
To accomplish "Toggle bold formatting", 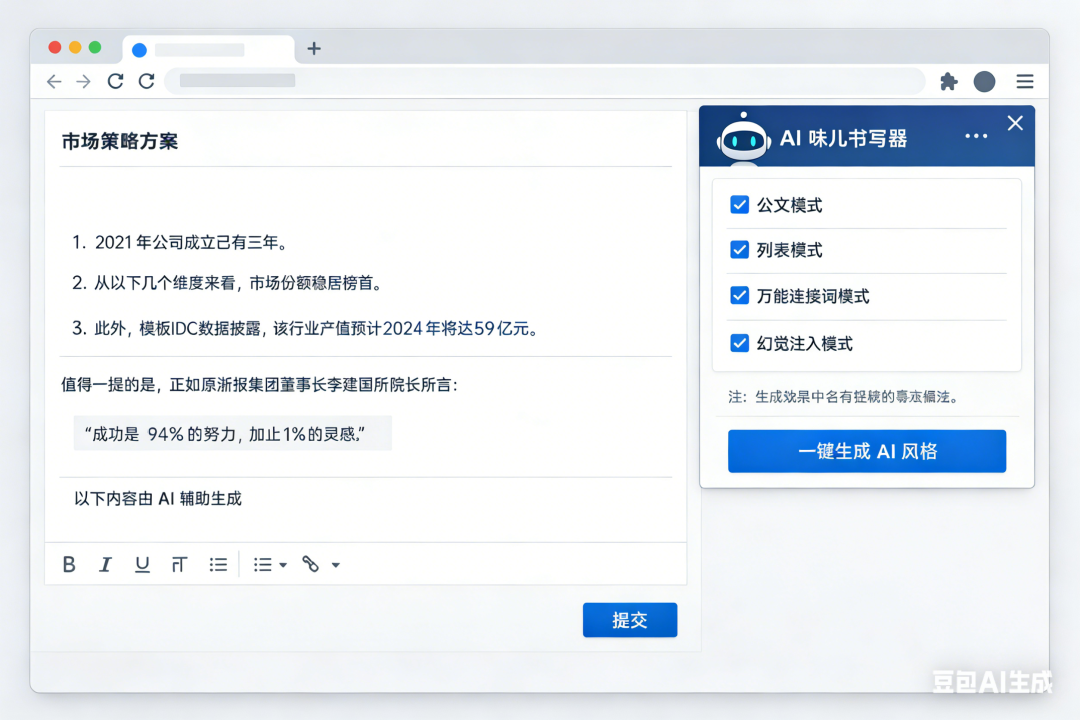I will coord(69,564).
